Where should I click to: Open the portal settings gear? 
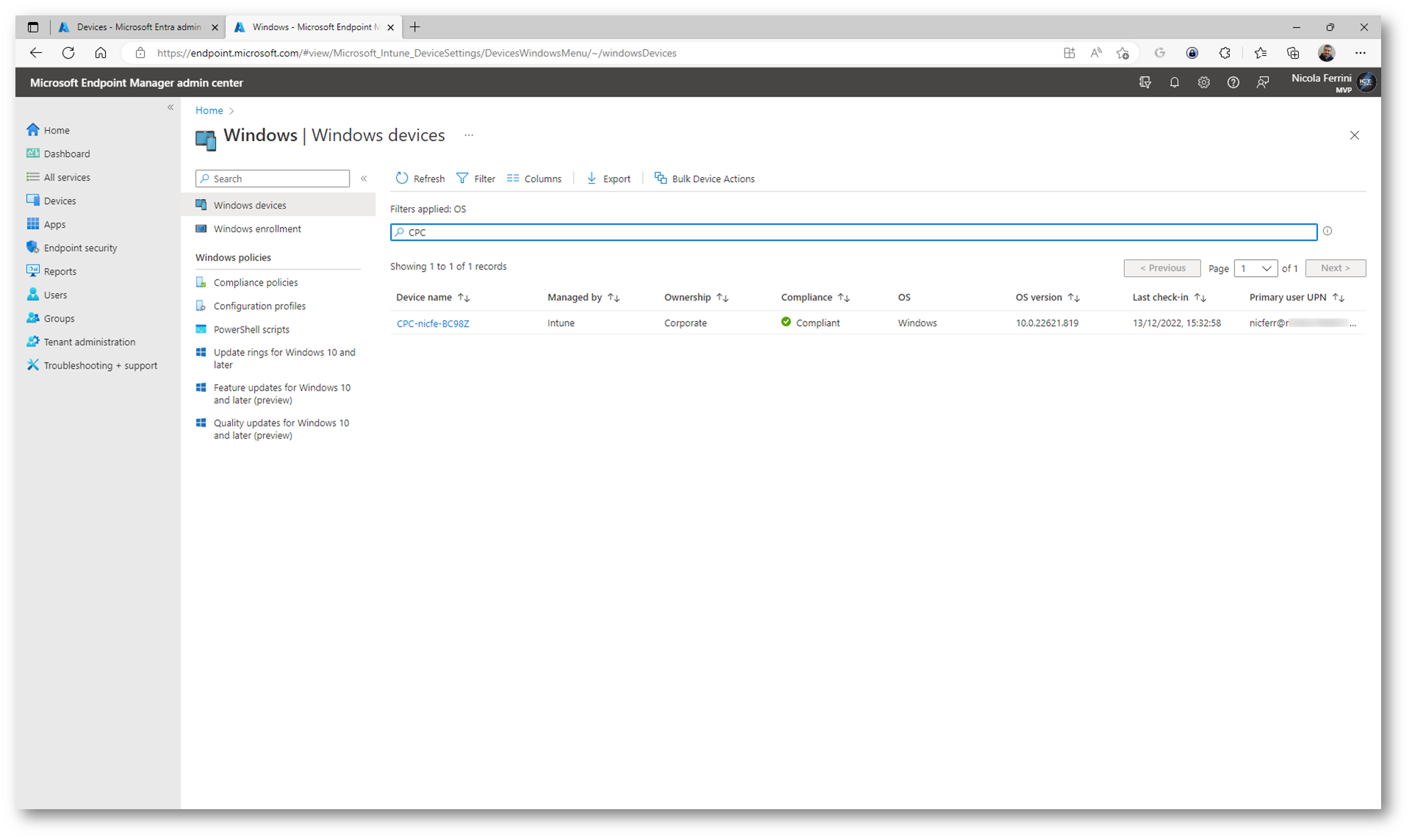tap(1203, 83)
